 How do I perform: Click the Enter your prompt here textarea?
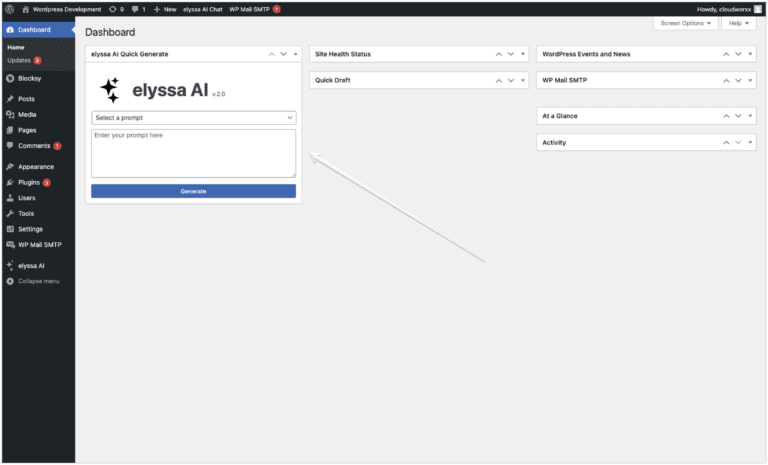point(193,153)
